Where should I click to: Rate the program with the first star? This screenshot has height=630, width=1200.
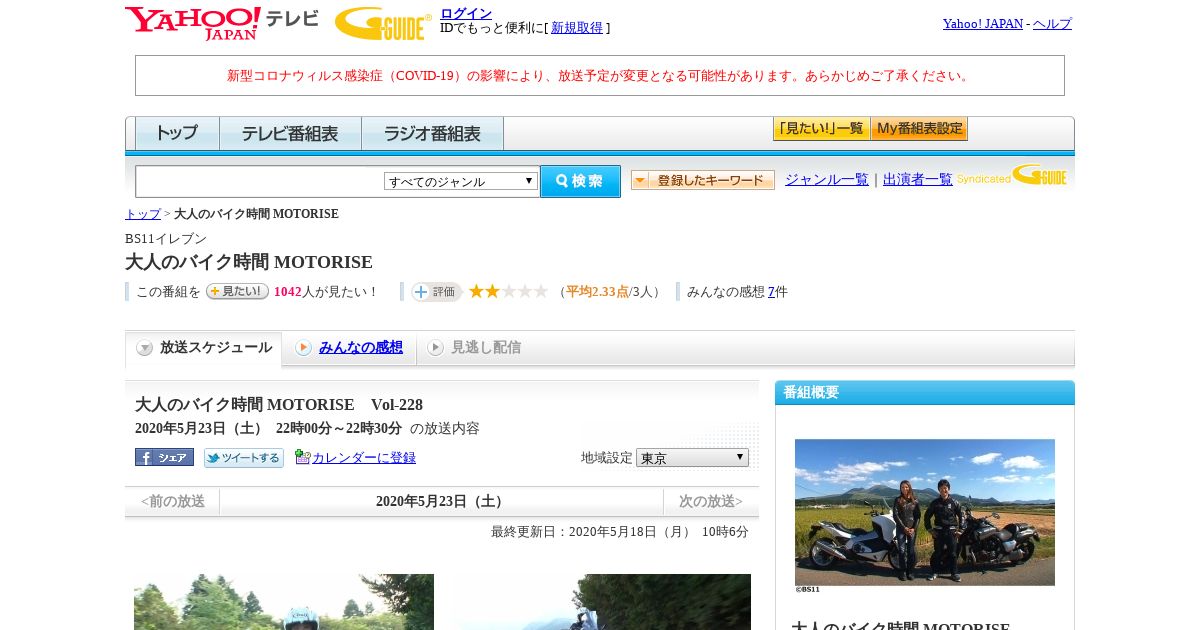477,291
